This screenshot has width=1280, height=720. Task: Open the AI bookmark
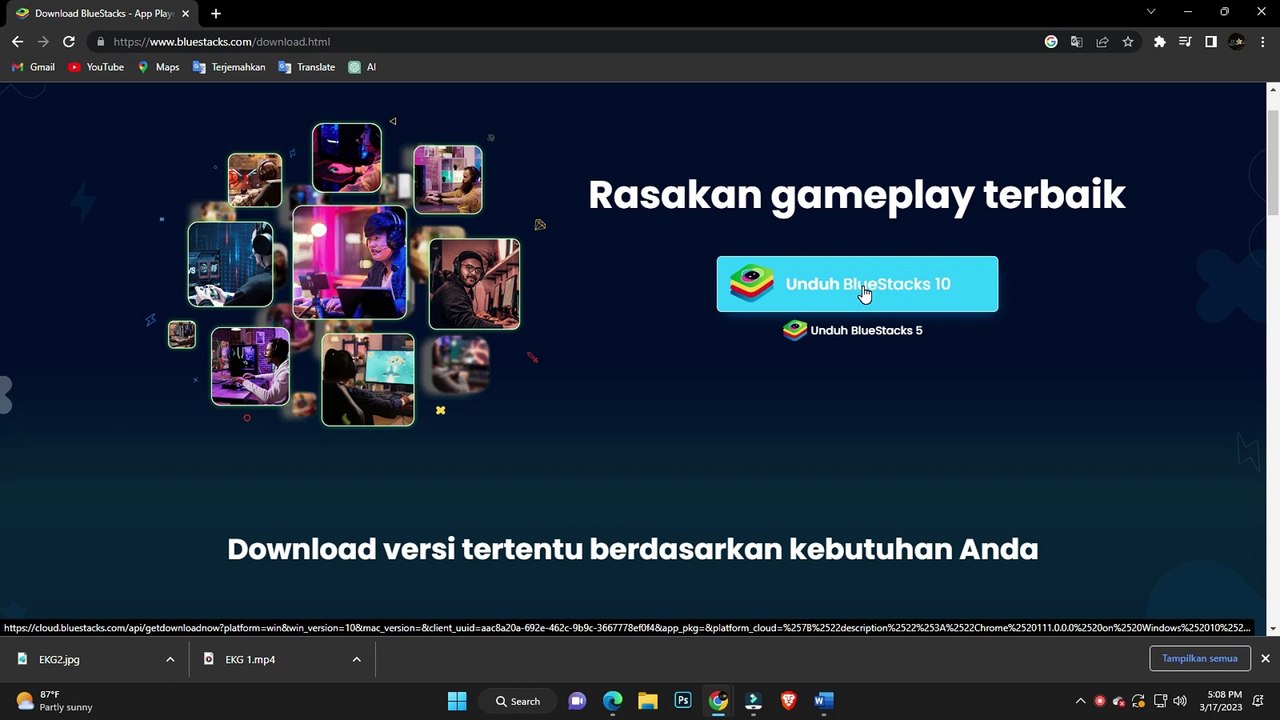362,67
